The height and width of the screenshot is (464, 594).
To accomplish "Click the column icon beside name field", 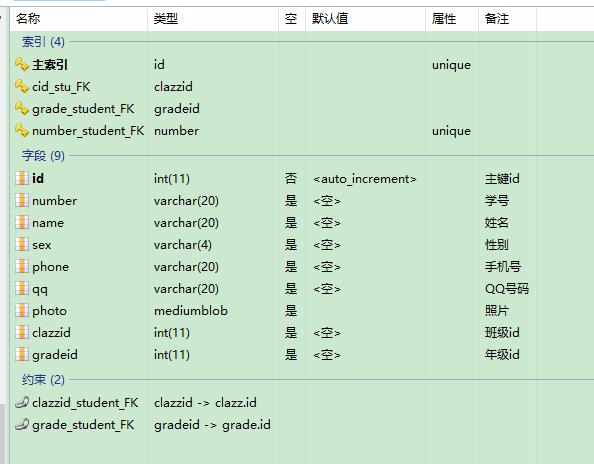I will pos(22,222).
